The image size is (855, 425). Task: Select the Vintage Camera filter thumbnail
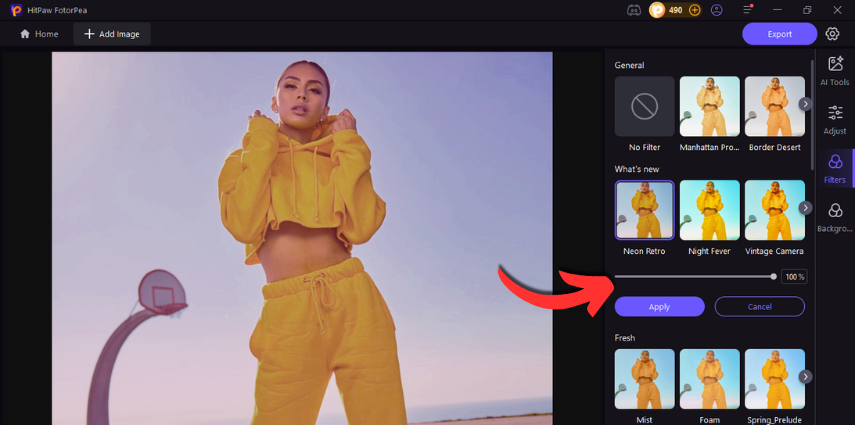pyautogui.click(x=774, y=210)
